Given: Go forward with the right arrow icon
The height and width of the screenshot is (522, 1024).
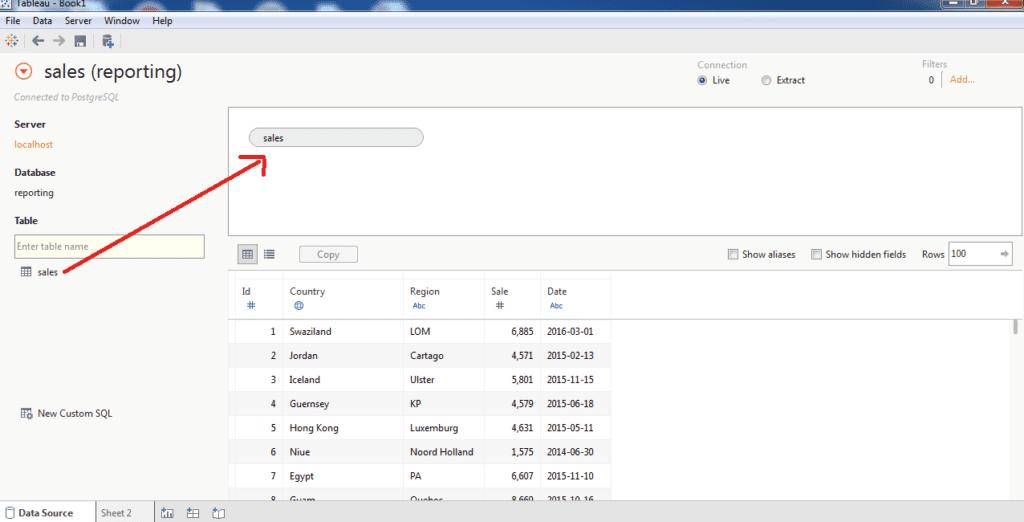Looking at the screenshot, I should [x=59, y=41].
